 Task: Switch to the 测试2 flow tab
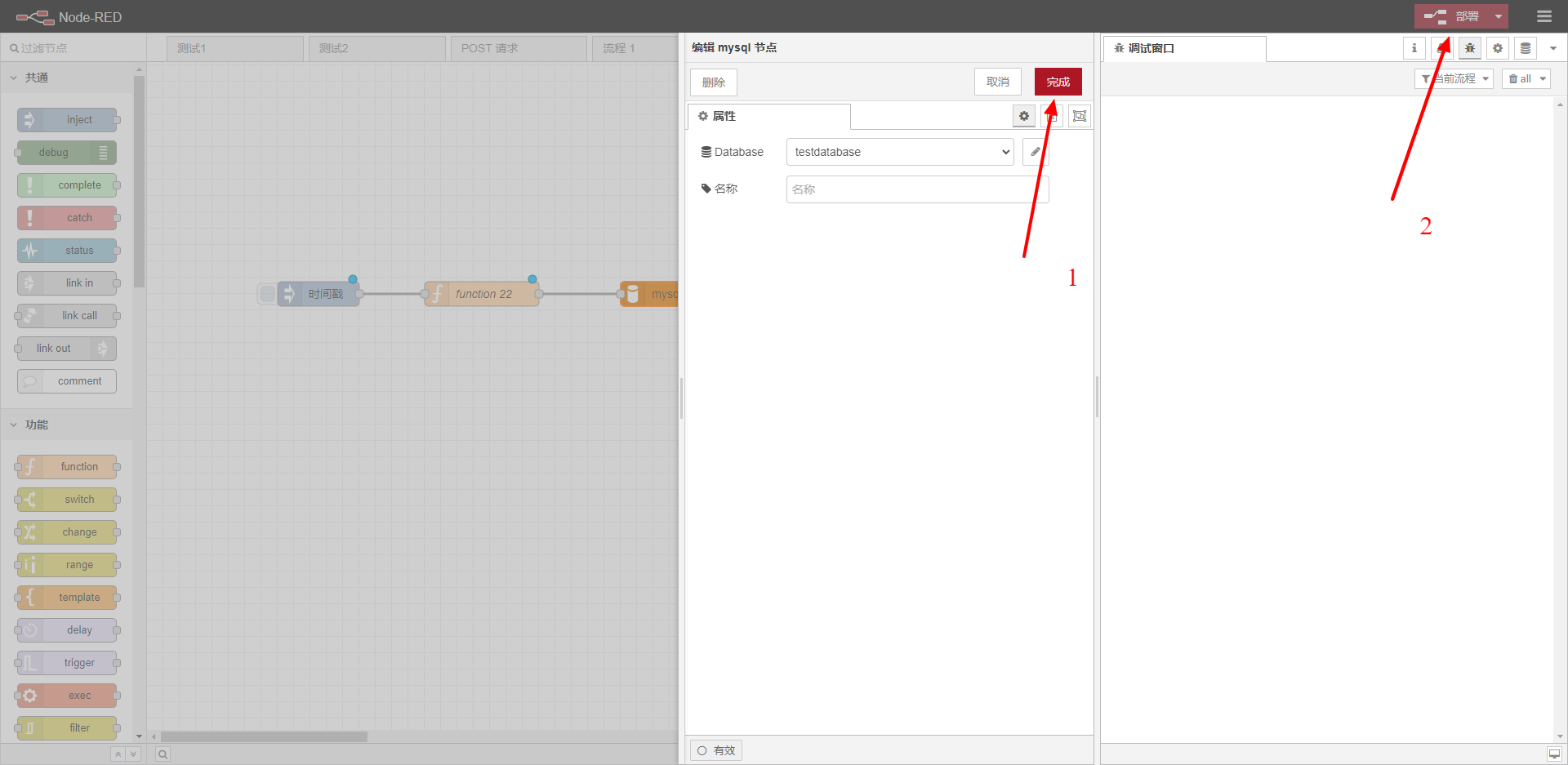pyautogui.click(x=376, y=48)
